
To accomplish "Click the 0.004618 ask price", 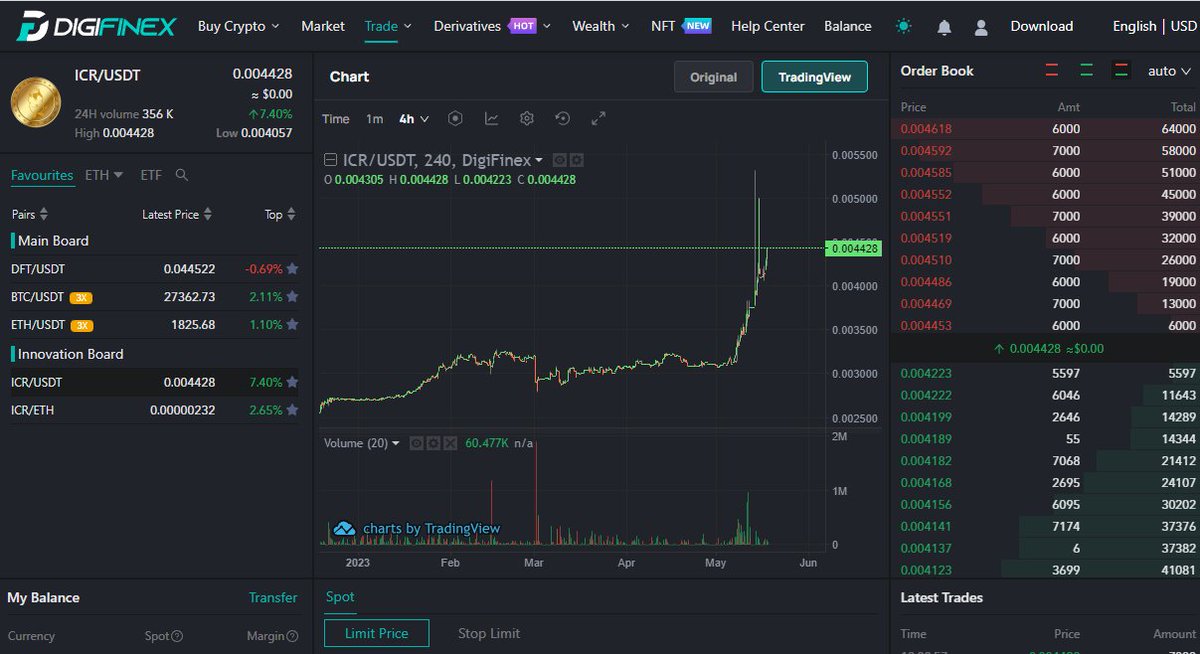I will pos(926,129).
